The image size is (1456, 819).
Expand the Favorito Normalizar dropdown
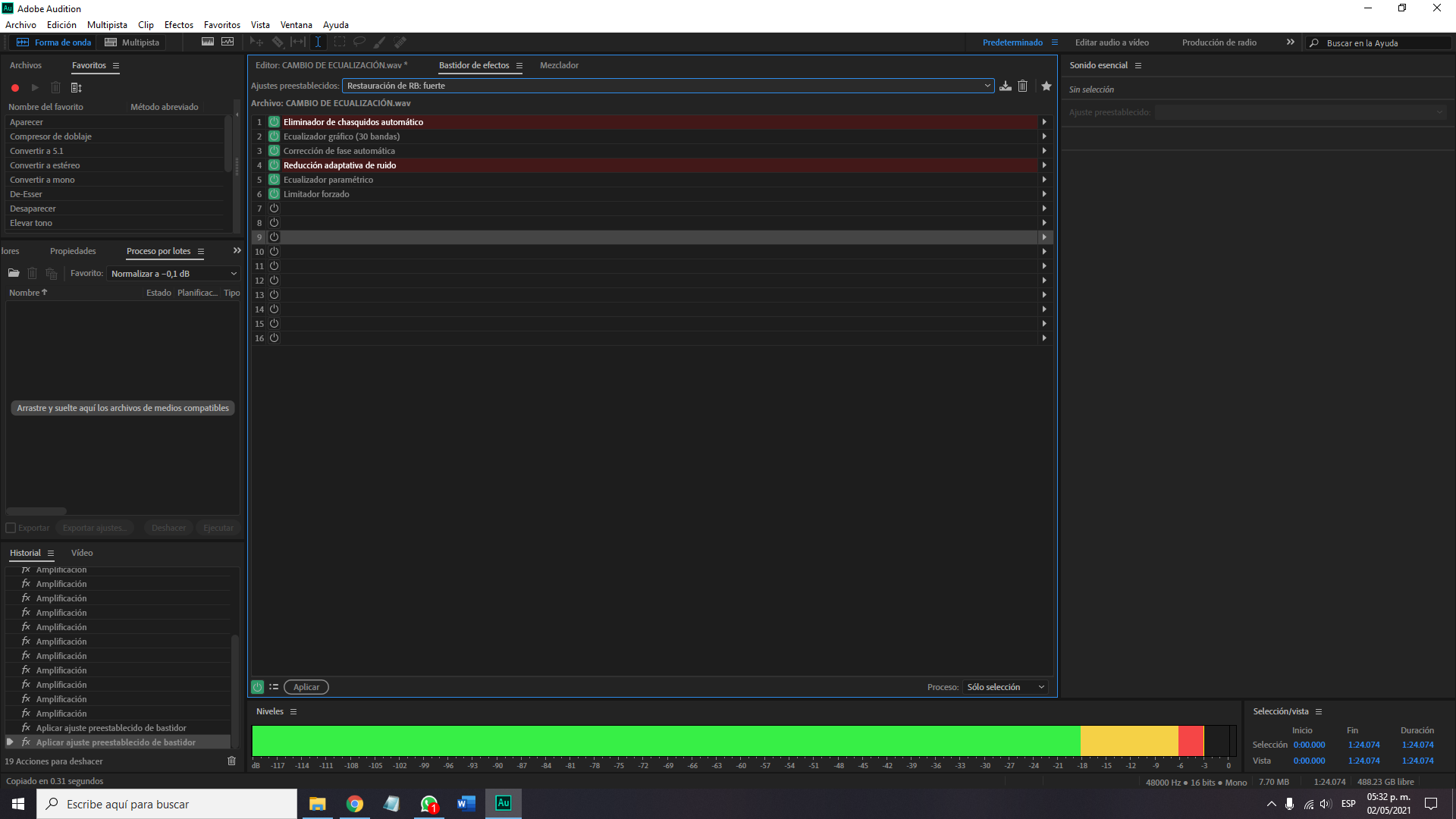click(x=174, y=274)
